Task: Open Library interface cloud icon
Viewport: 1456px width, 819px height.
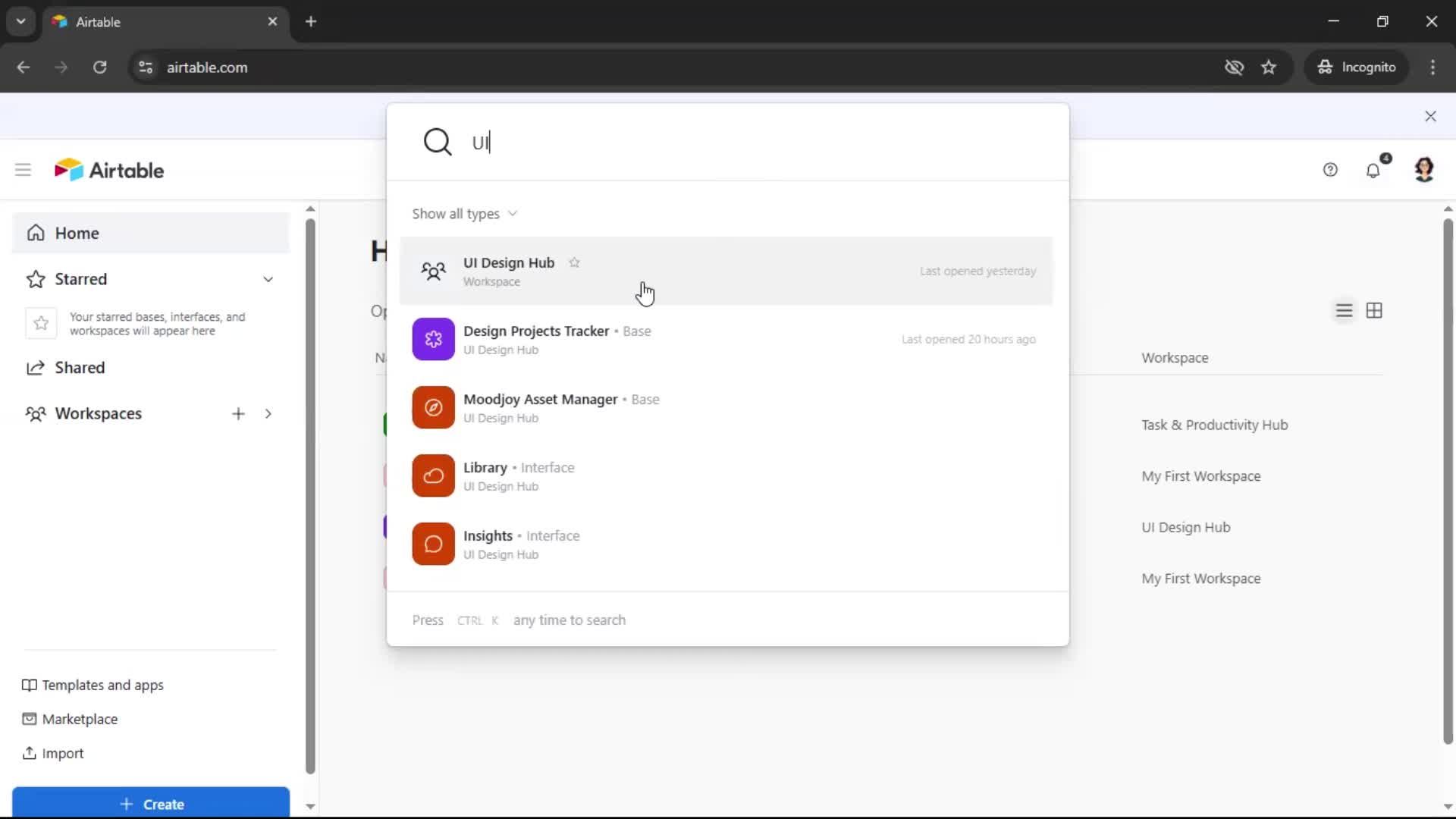Action: click(433, 475)
